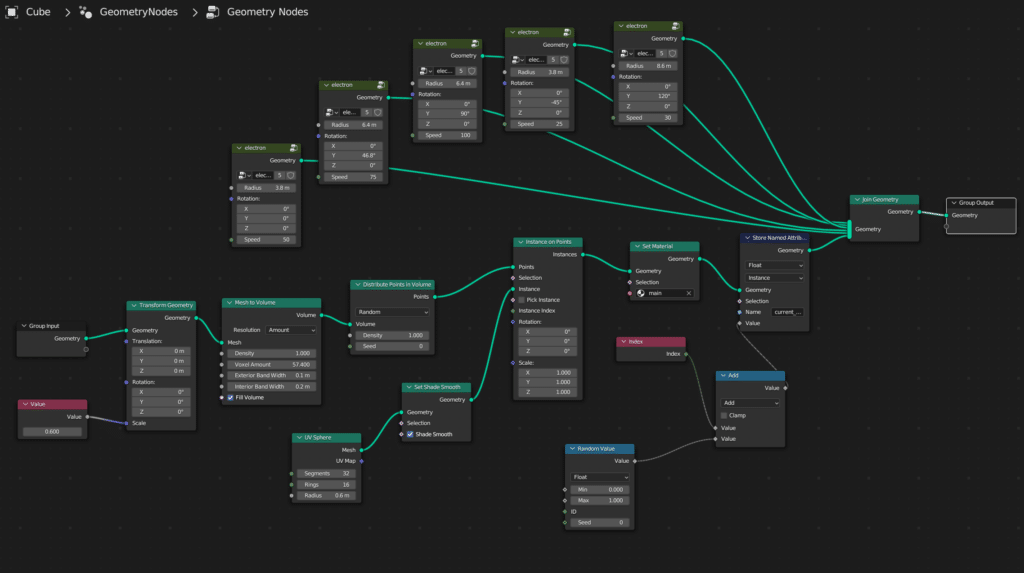Disable the Shade Smooth checkbox
Viewport: 1024px width, 573px height.
click(410, 434)
